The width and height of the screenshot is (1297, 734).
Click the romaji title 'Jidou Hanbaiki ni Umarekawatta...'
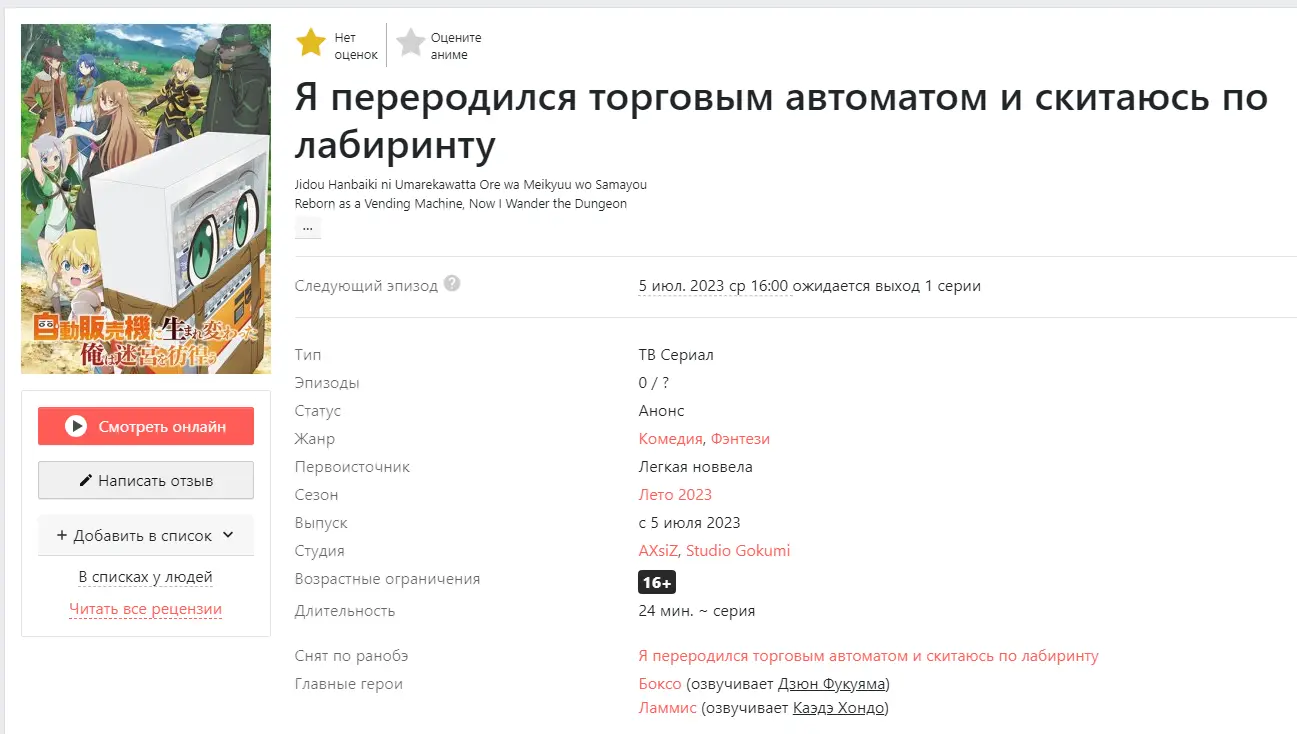(471, 185)
